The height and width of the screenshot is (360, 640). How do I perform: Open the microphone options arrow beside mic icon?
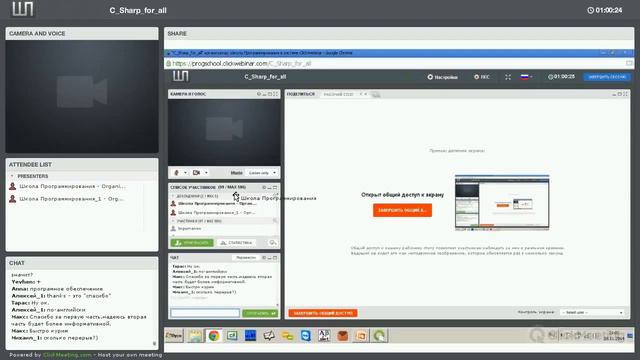click(185, 173)
